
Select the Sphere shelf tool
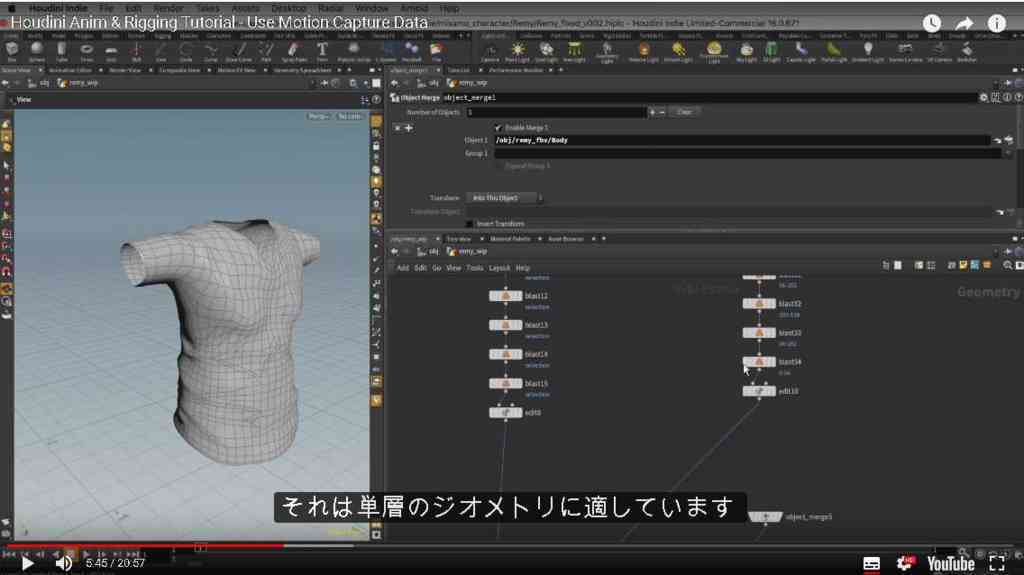pyautogui.click(x=37, y=50)
